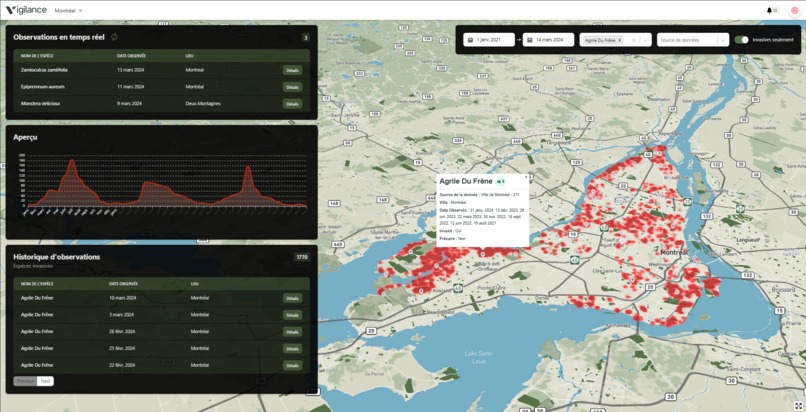Go to Next history page

[x=46, y=381]
